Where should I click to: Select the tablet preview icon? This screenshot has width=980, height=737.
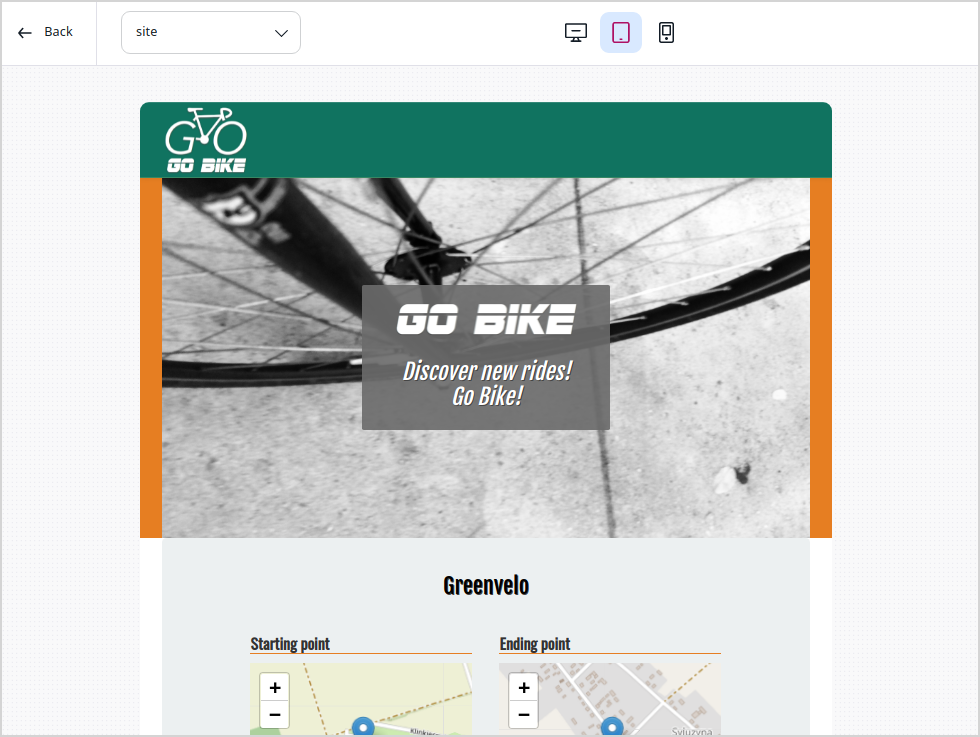(621, 33)
